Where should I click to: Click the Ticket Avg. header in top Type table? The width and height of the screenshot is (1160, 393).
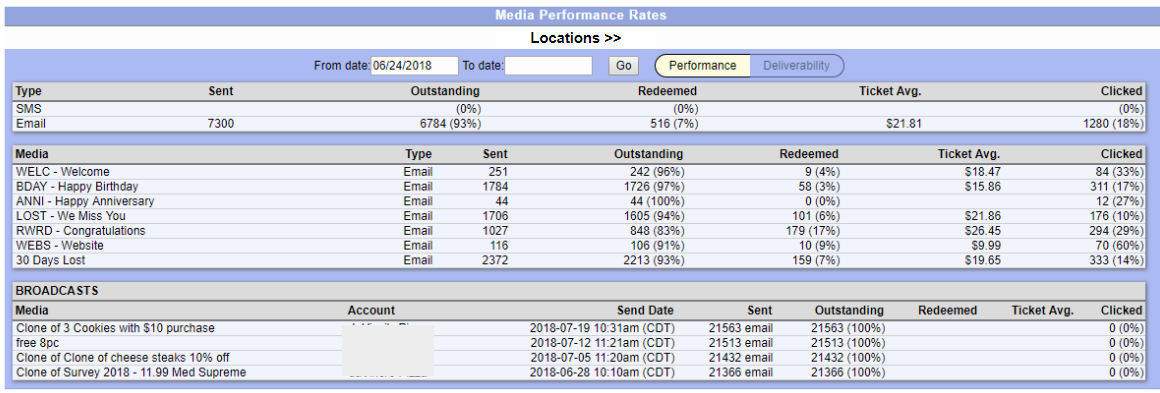point(890,91)
